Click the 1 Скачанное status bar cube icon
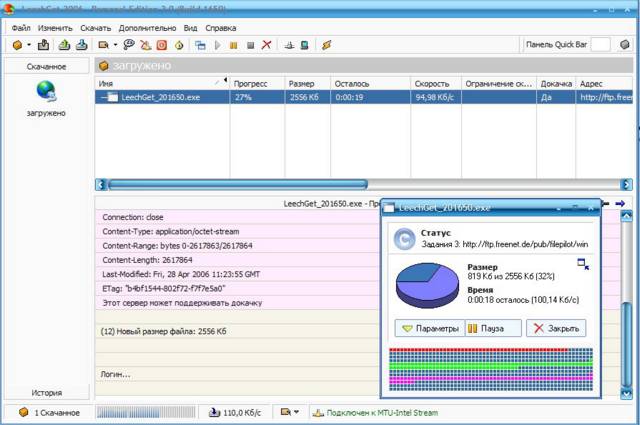640x425 pixels. [24, 412]
